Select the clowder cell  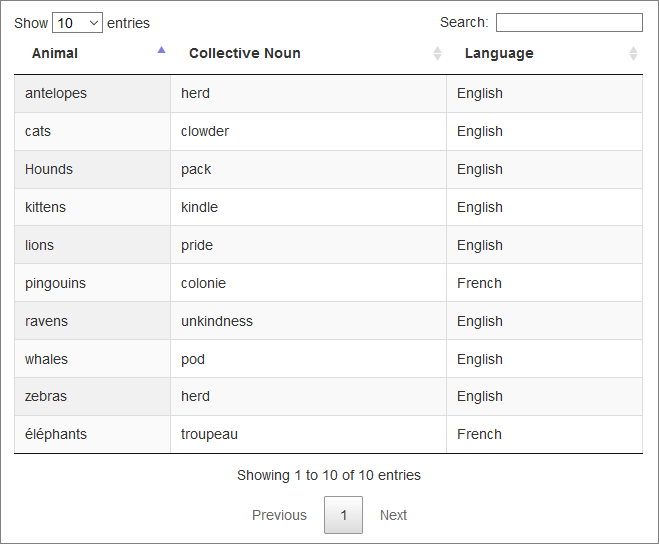(205, 132)
